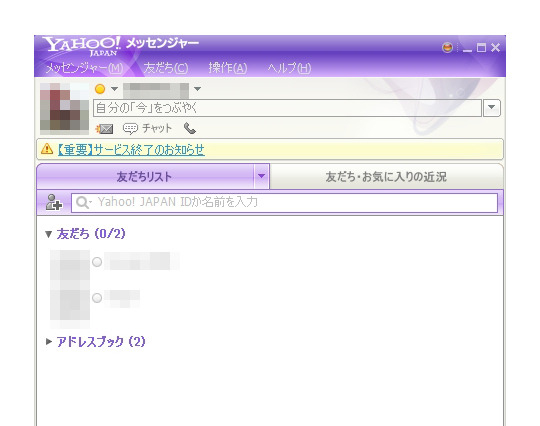Click the phone call icon
The width and height of the screenshot is (540, 426).
(190, 128)
